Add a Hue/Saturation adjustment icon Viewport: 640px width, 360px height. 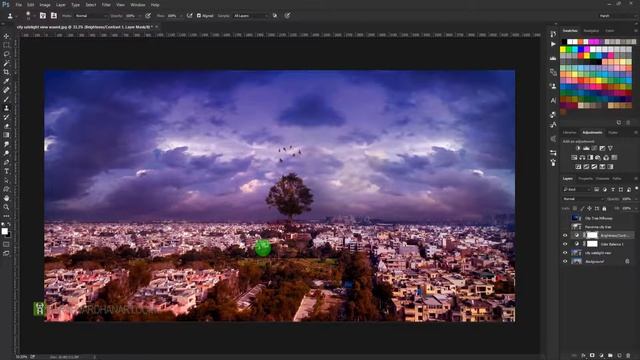(x=574, y=158)
